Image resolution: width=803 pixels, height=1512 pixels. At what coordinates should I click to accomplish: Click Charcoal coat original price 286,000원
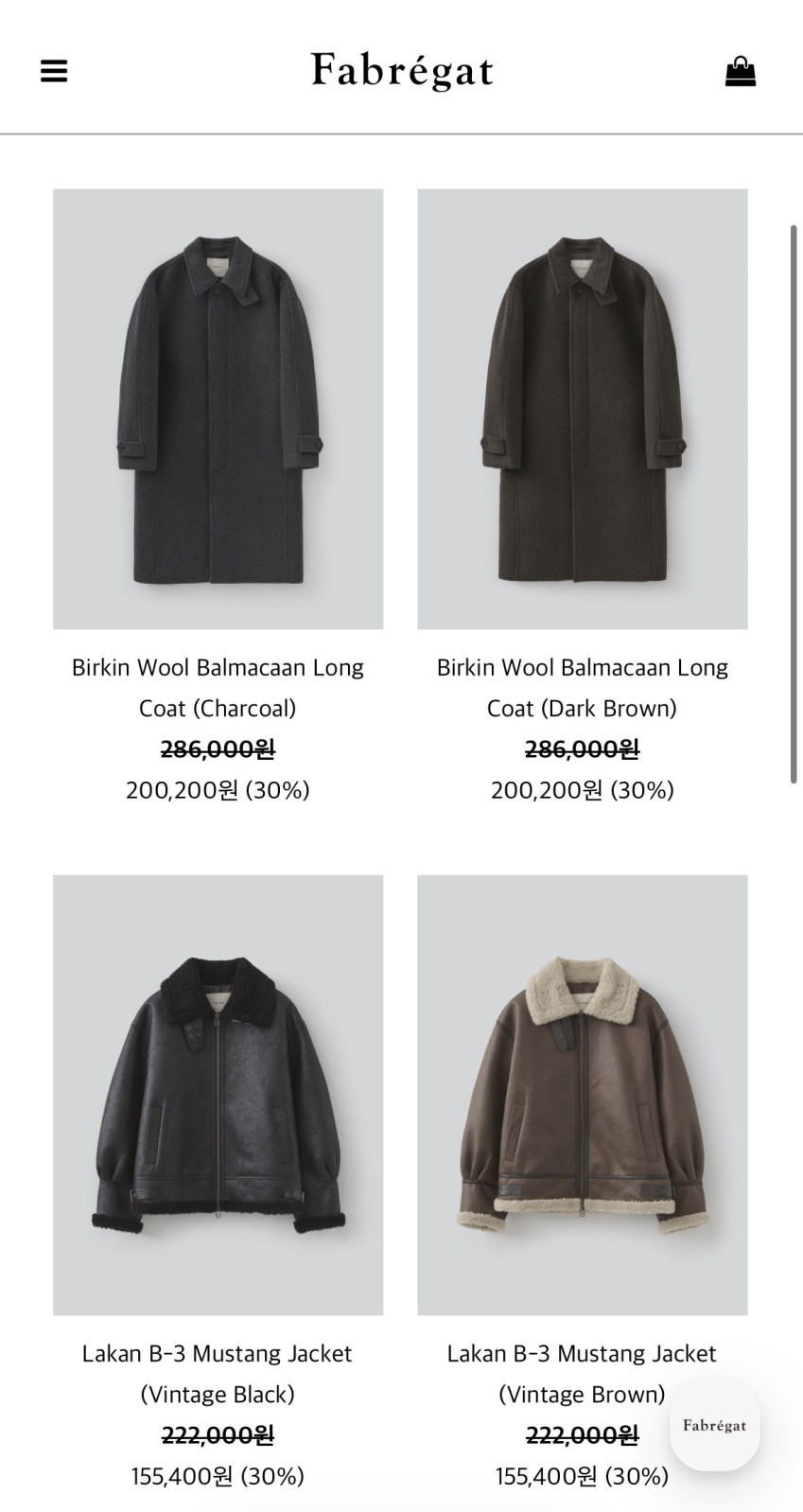[218, 749]
